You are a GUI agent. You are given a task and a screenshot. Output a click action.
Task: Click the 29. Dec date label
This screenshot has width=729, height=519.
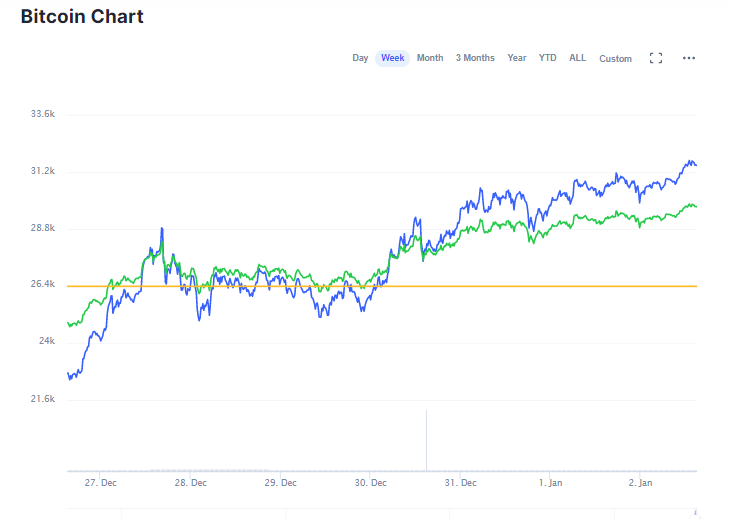280,483
